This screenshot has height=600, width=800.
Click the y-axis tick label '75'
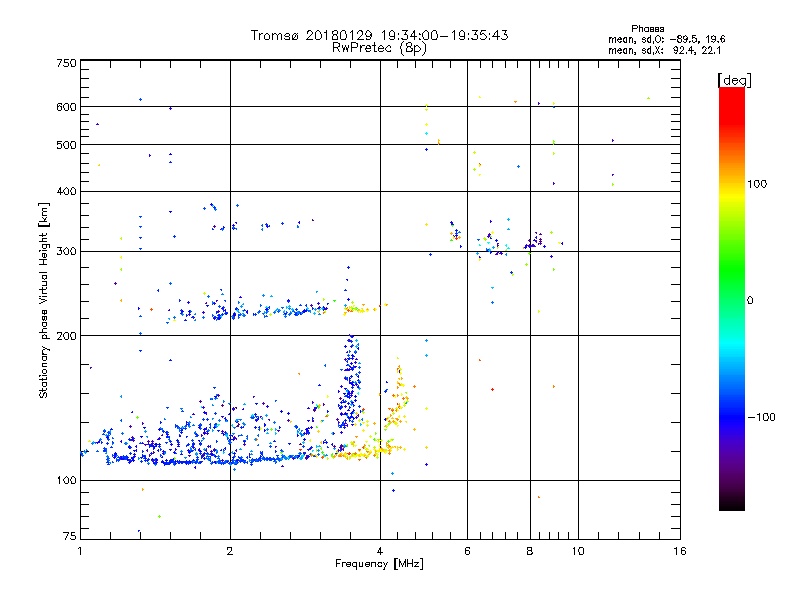pyautogui.click(x=70, y=536)
